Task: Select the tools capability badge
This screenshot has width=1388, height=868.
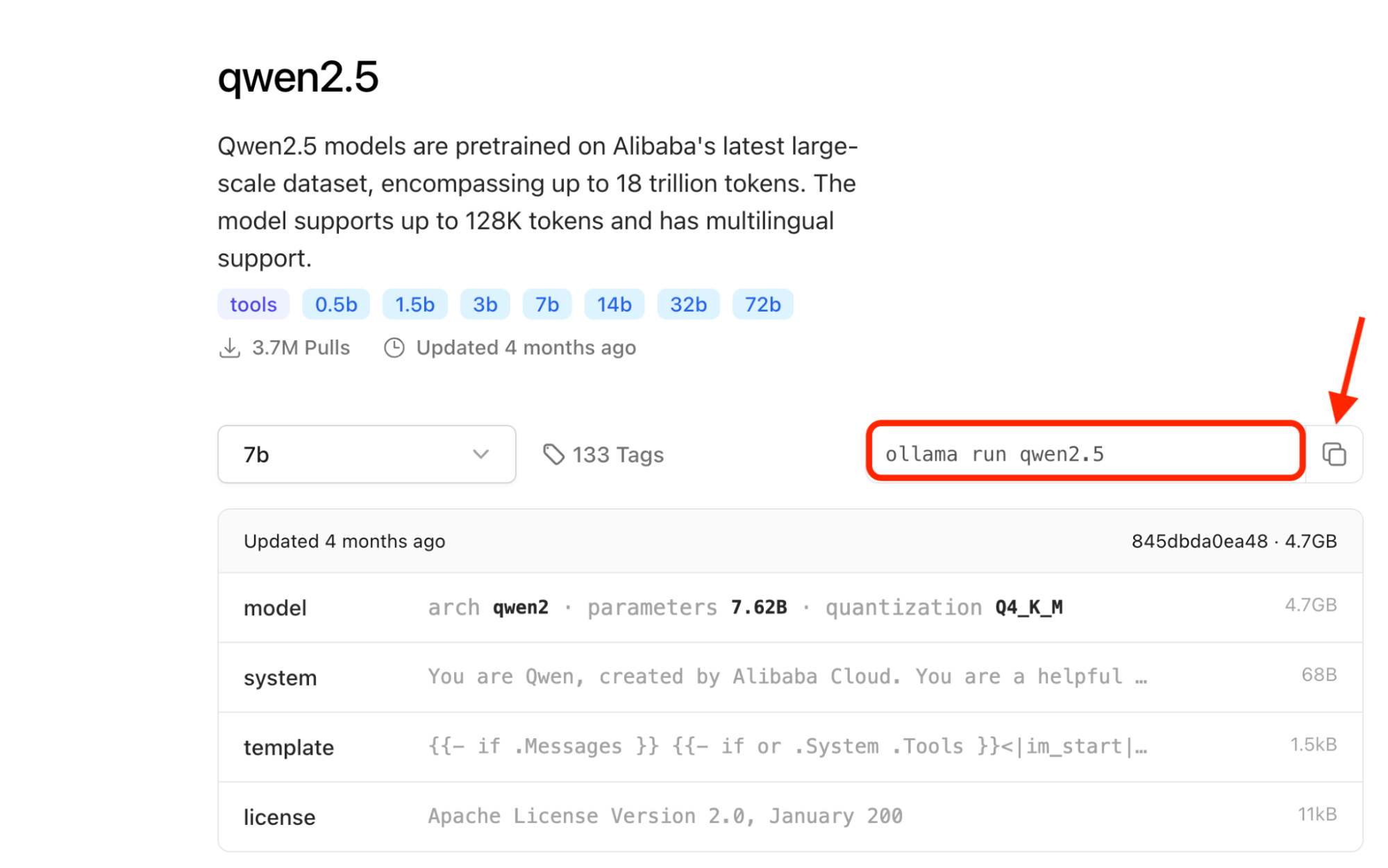Action: 253,303
